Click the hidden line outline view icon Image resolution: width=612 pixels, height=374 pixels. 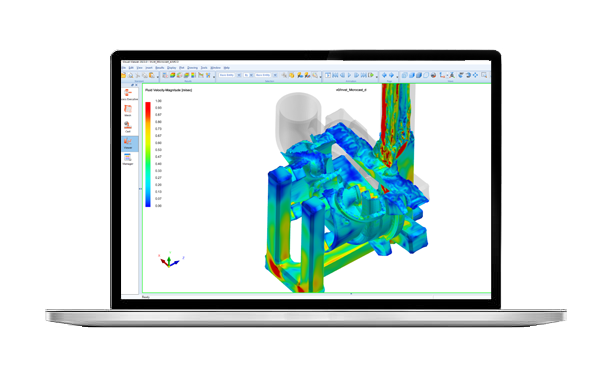point(426,75)
